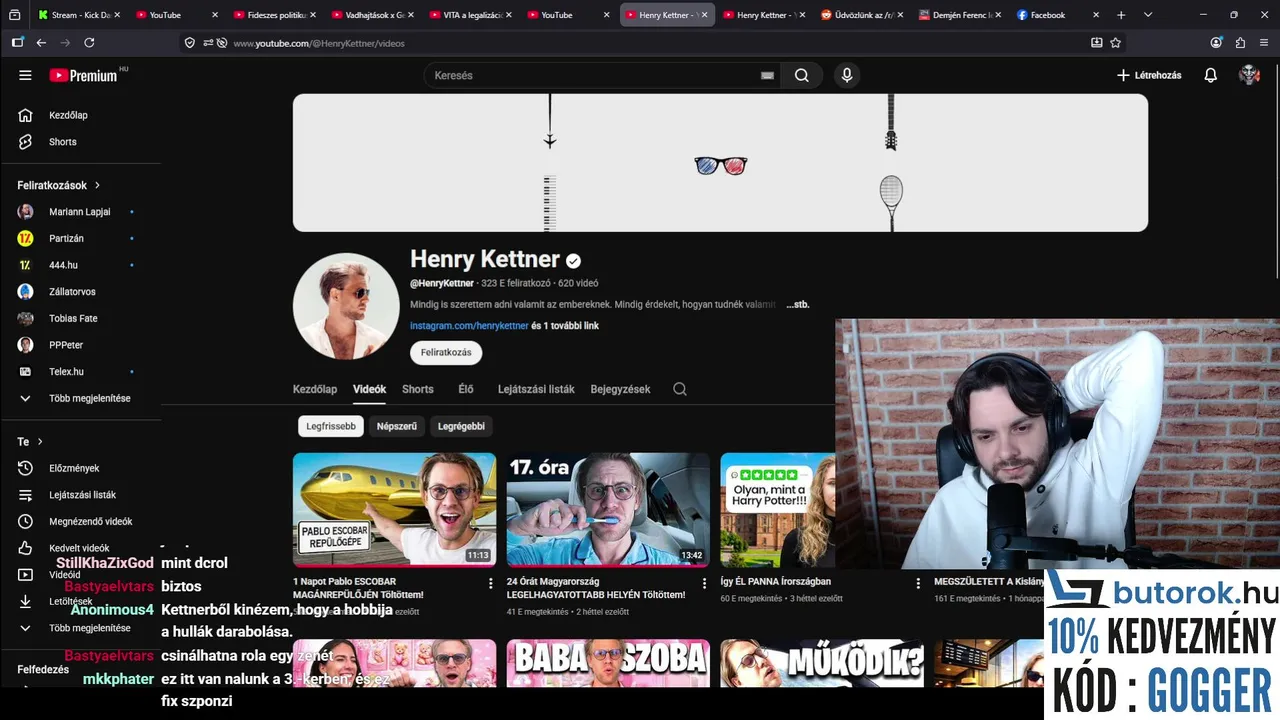Expand the Feliratkozások section header
Screen dimensions: 1280x720
[x=59, y=185]
